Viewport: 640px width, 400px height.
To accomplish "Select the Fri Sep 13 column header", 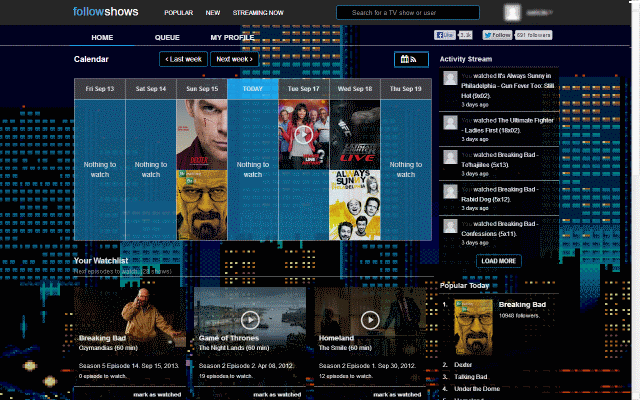I will point(100,89).
